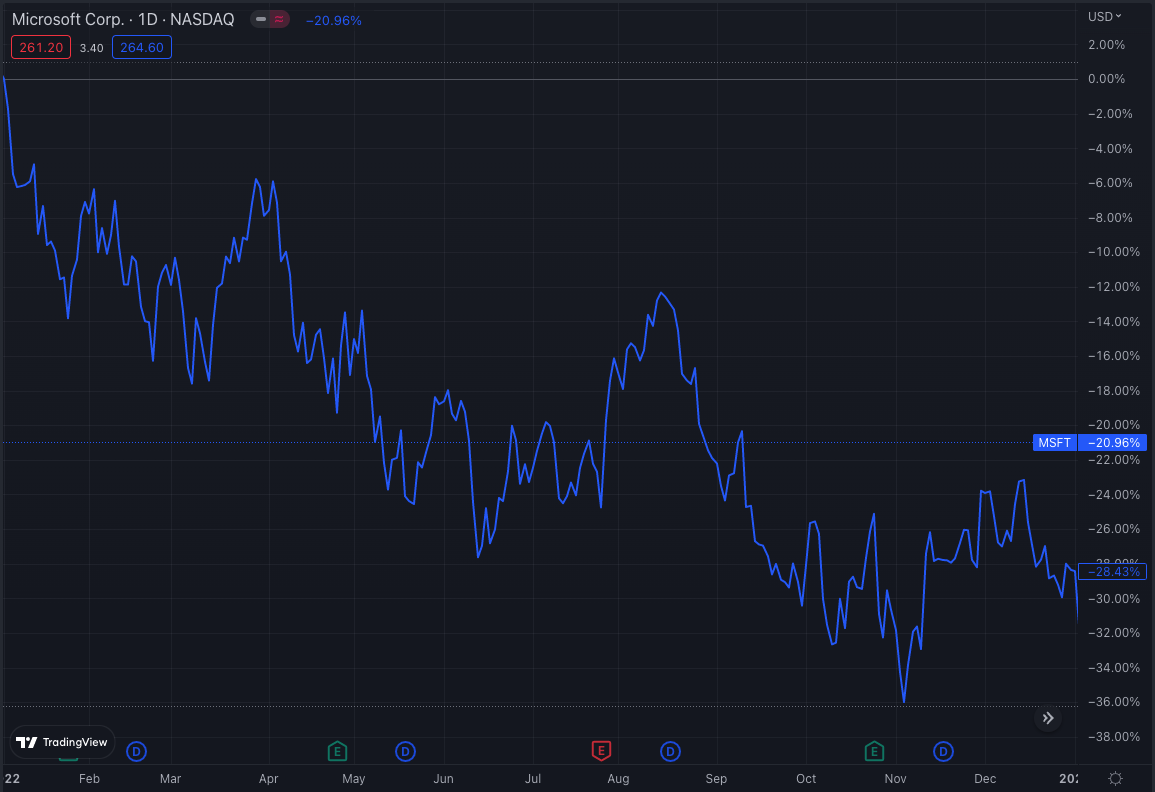1155x792 pixels.
Task: Click dividend marker between Feb and Mar
Action: tap(136, 750)
